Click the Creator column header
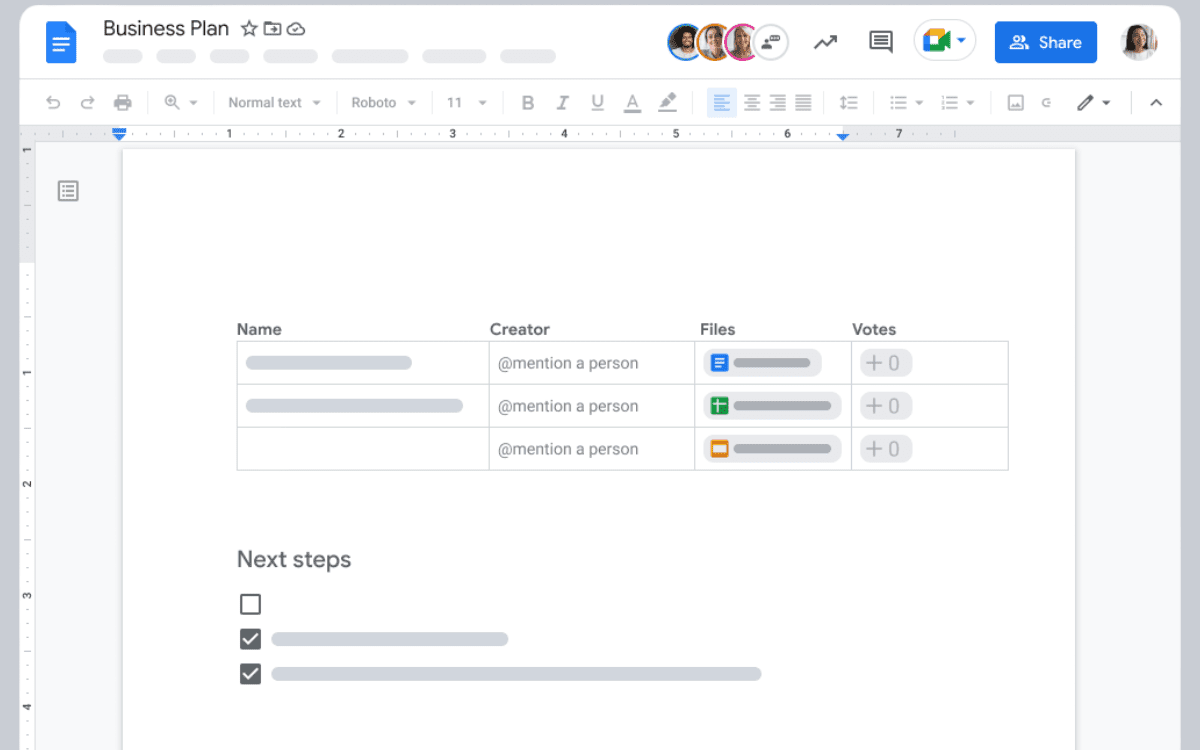Viewport: 1200px width, 750px height. [x=520, y=329]
